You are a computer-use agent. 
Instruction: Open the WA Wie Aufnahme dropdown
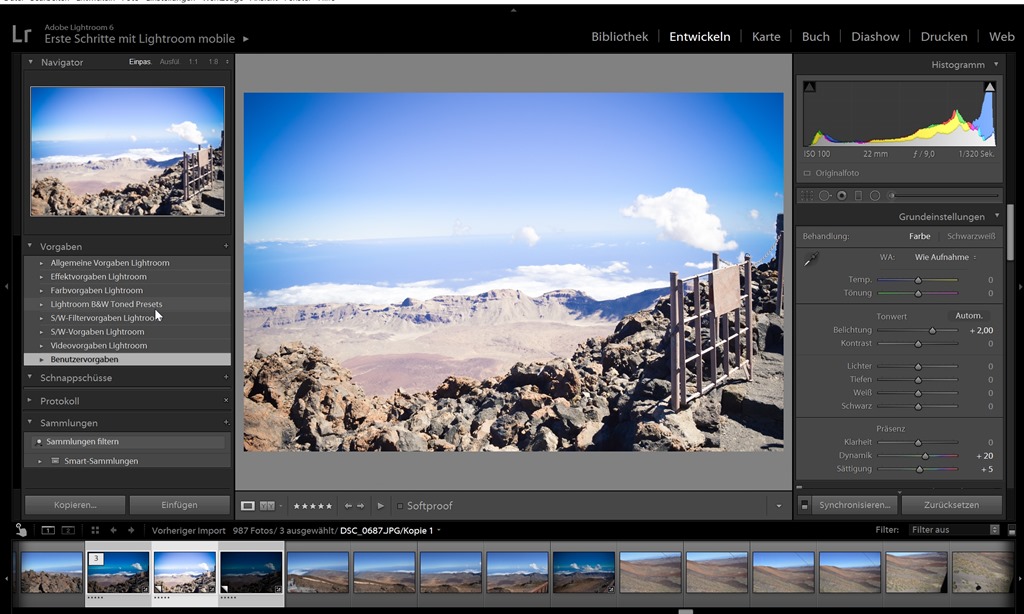coord(945,257)
